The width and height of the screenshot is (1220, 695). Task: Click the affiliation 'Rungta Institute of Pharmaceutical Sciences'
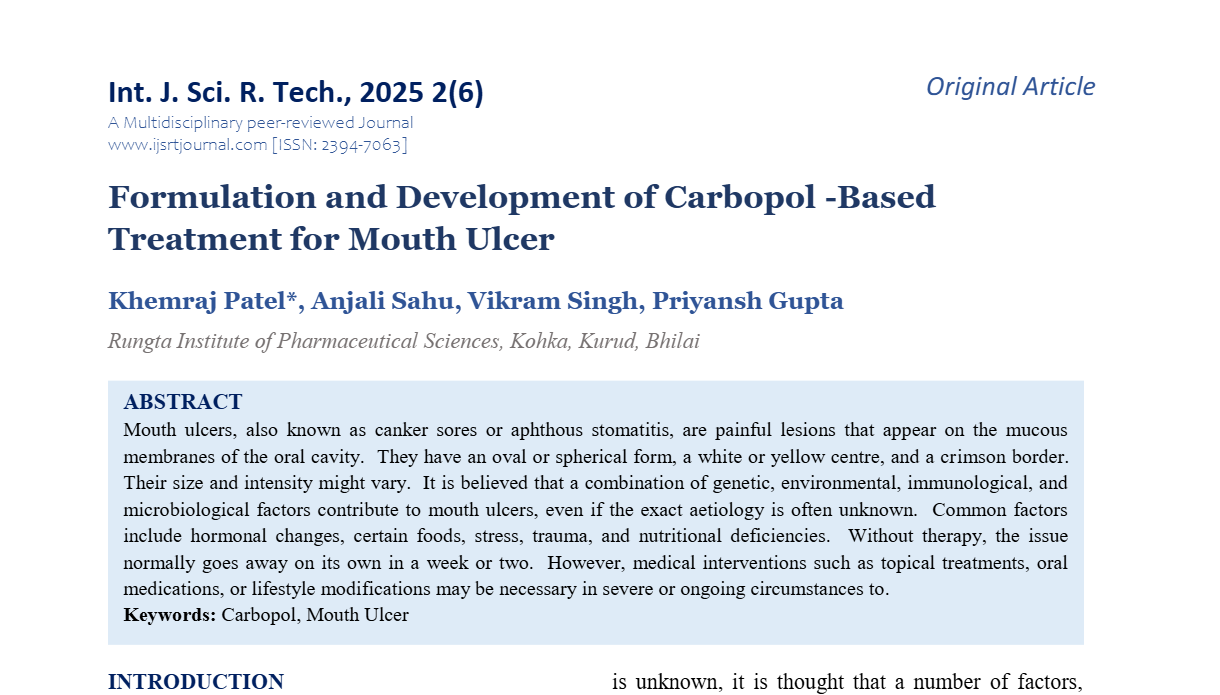303,342
